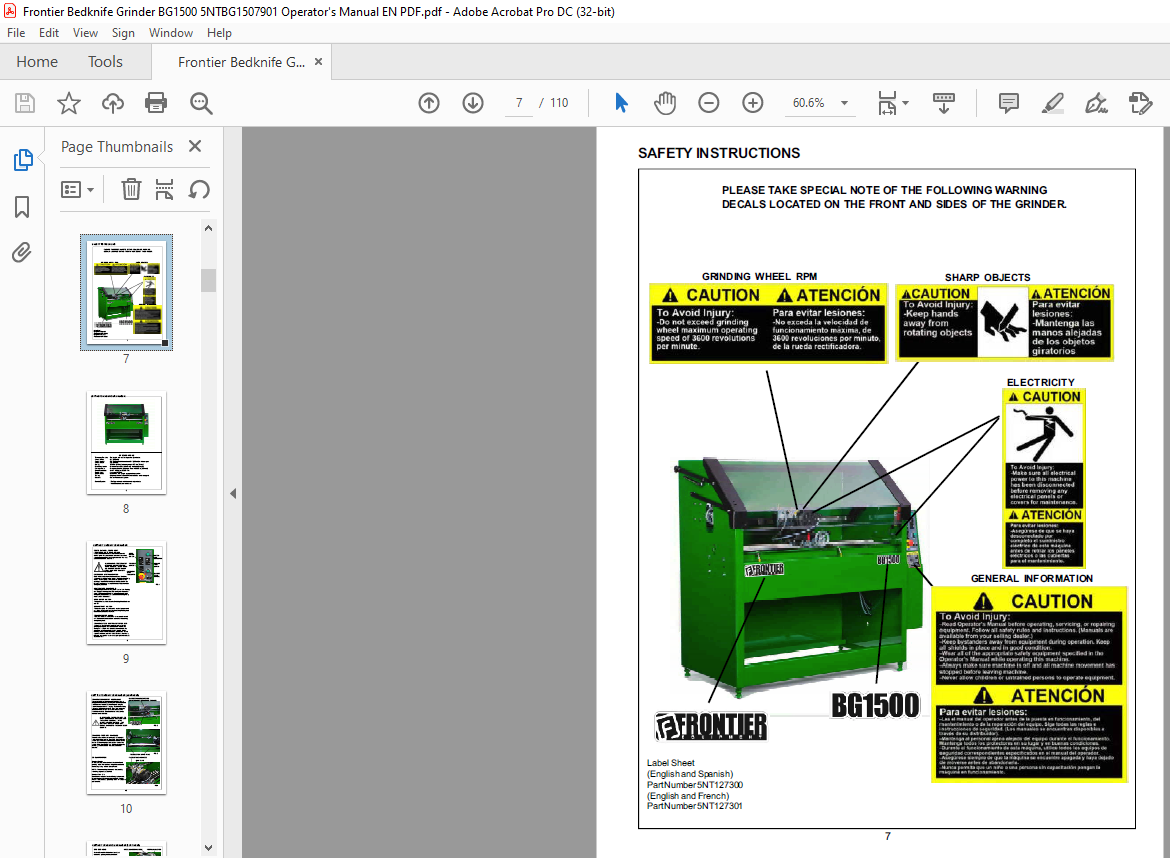Screen dimensions: 1170x858
Task: Open the Bookmarks panel icon
Action: [x=22, y=207]
